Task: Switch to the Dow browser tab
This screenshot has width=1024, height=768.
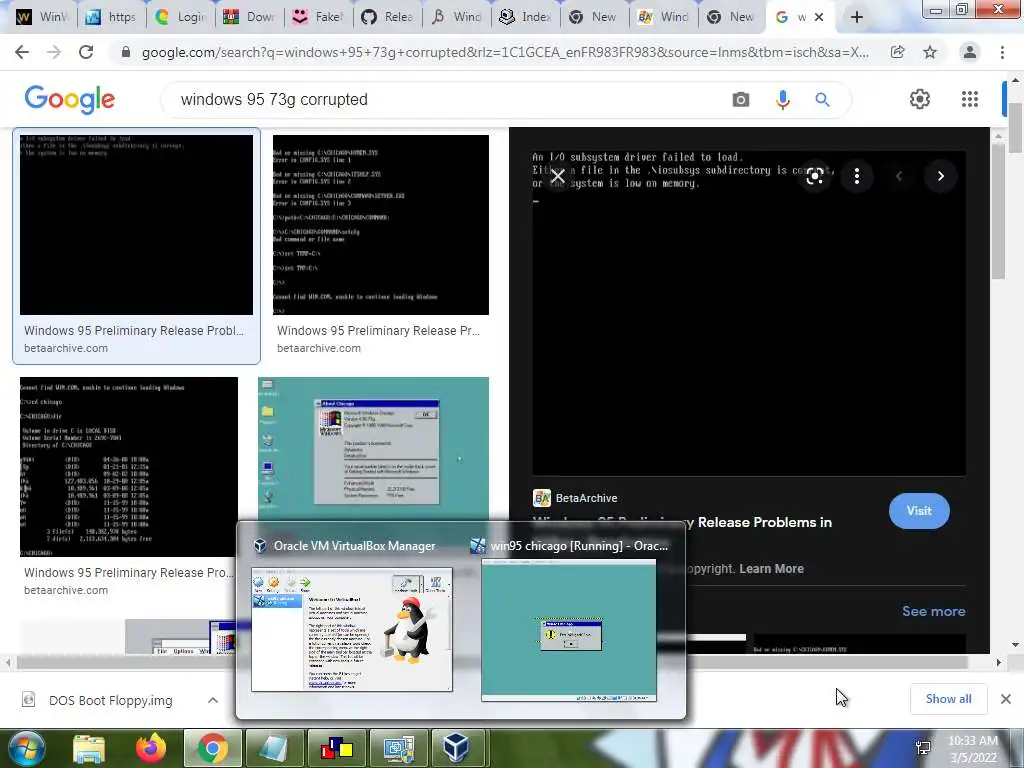Action: (249, 17)
